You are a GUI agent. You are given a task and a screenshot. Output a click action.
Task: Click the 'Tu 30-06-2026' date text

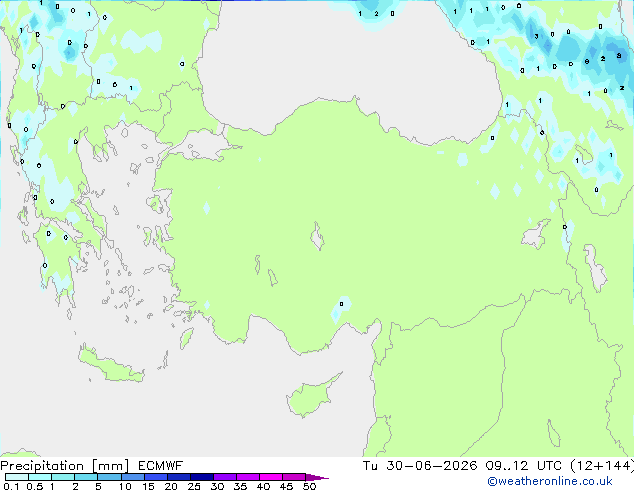click(x=420, y=466)
